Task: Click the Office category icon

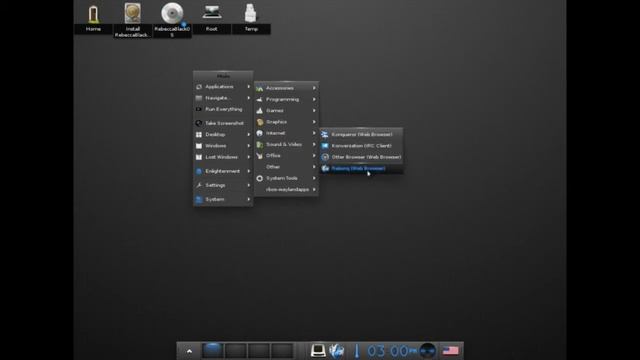Action: [x=260, y=156]
